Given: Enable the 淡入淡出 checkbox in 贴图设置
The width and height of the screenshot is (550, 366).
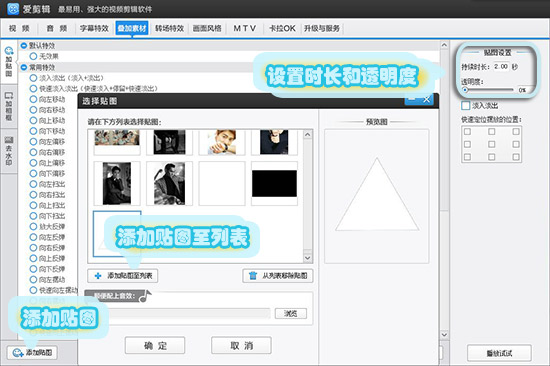Looking at the screenshot, I should tap(465, 105).
